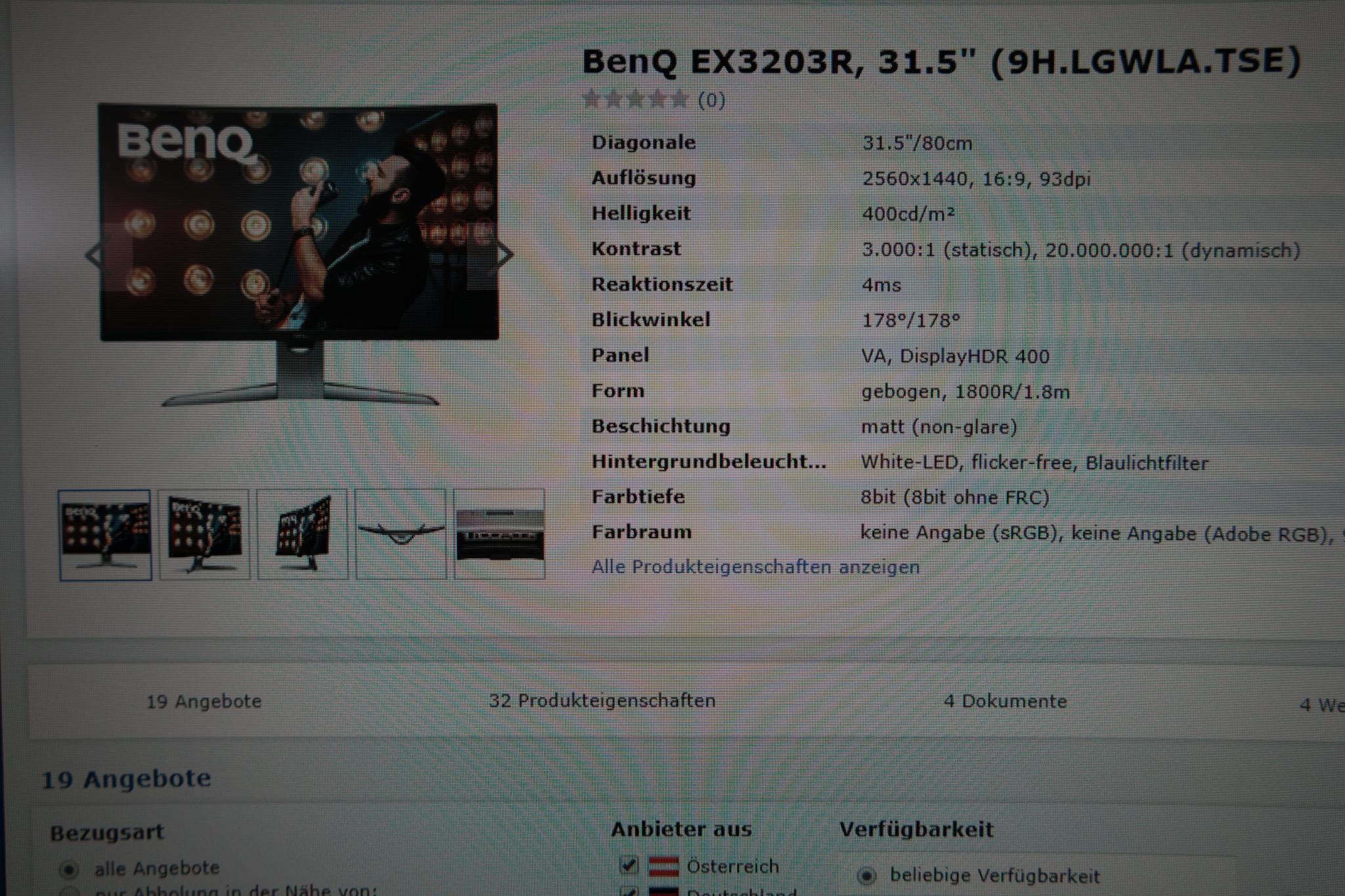This screenshot has height=896, width=1345.
Task: Click the next image arrow on product photo
Action: tap(504, 255)
